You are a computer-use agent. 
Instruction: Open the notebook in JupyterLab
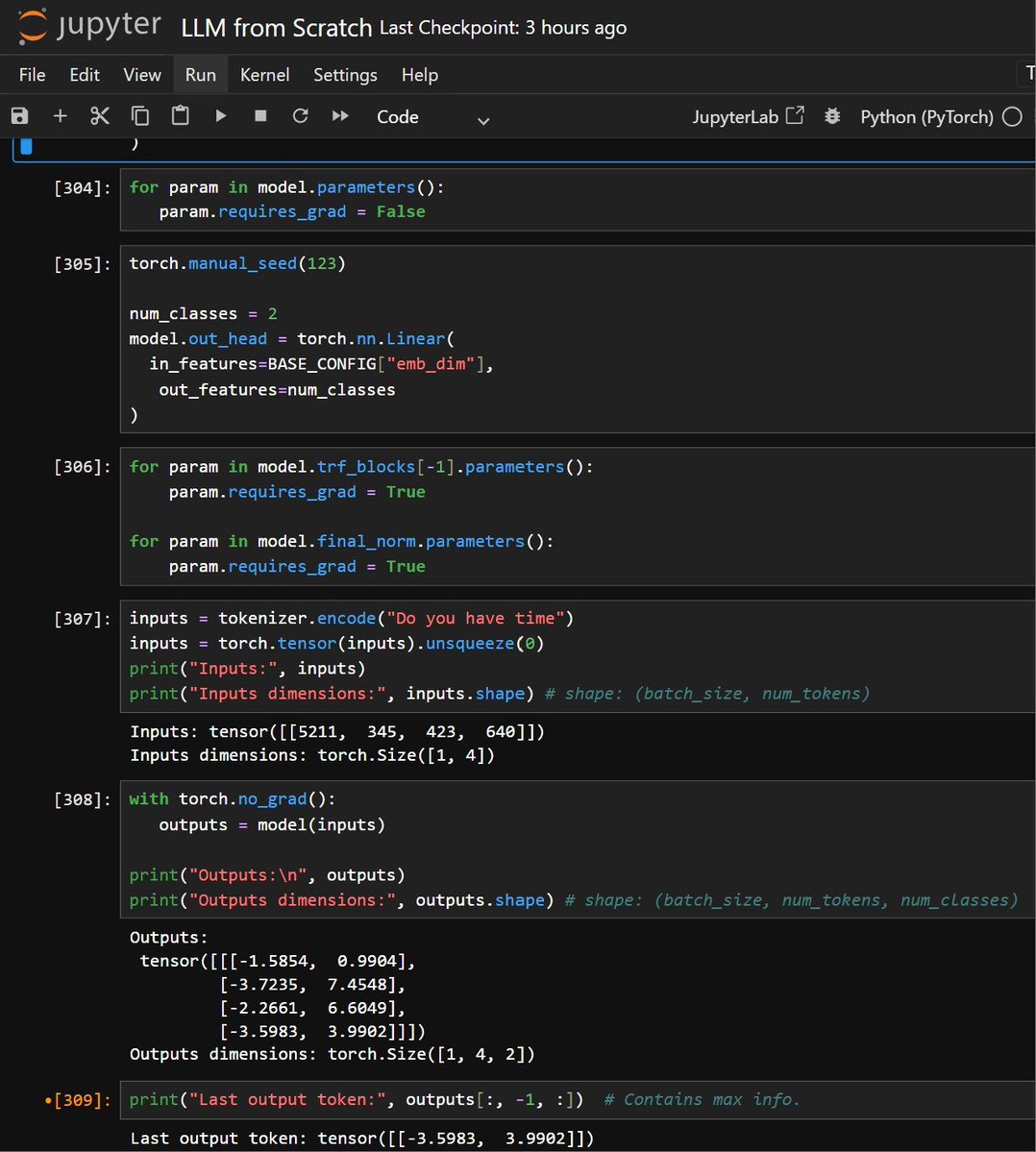point(748,117)
